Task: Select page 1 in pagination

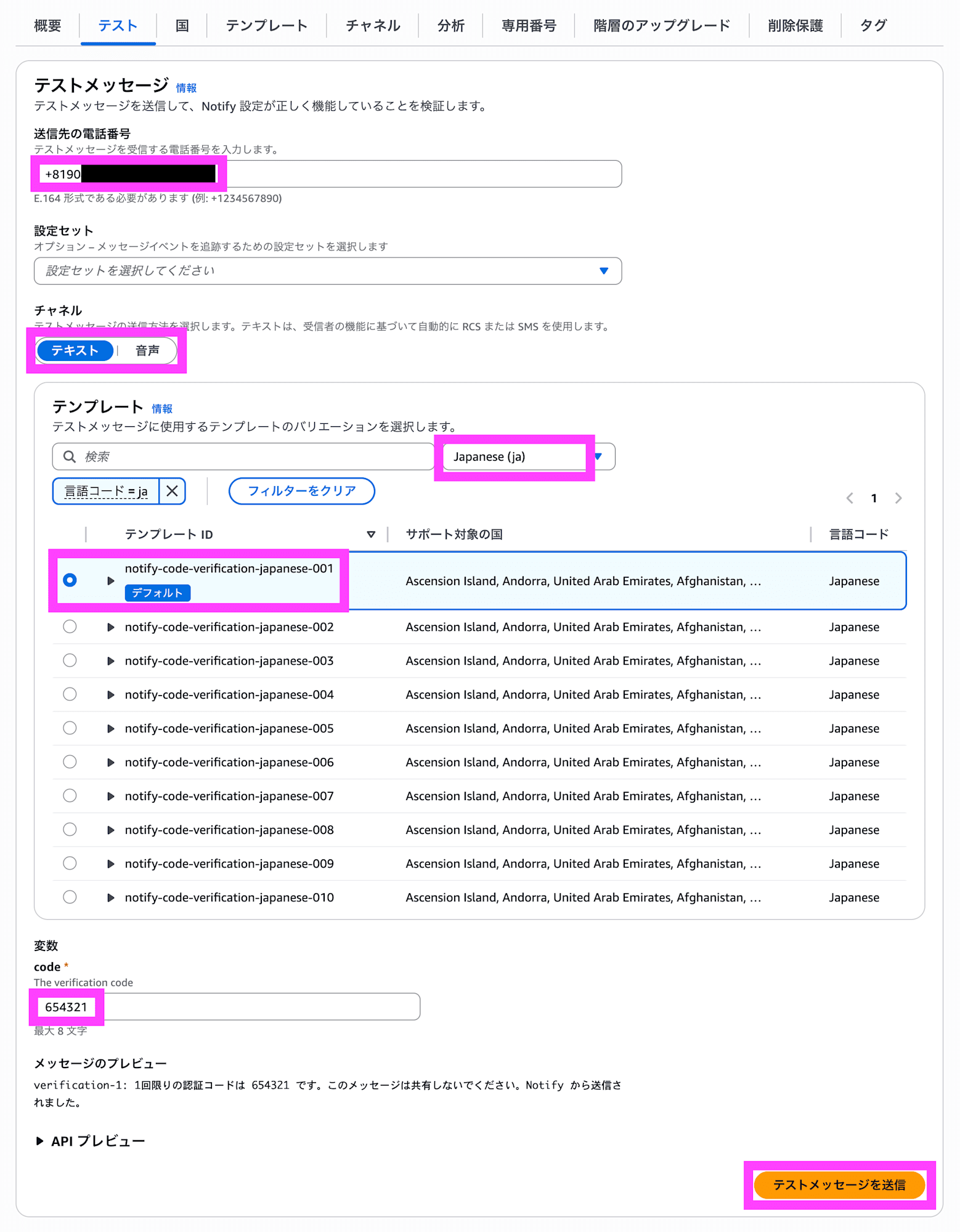Action: coord(874,498)
